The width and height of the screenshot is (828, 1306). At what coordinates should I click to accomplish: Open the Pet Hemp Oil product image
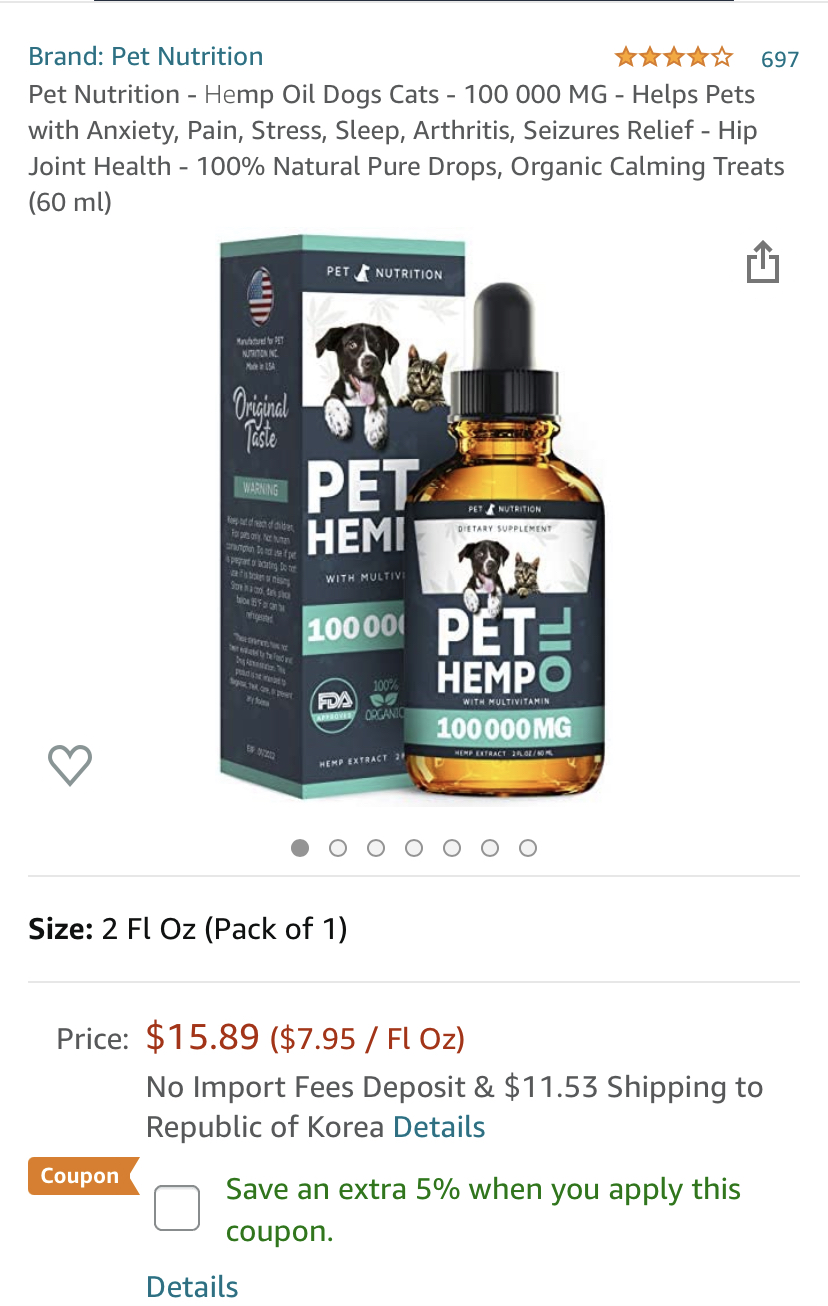(x=413, y=520)
